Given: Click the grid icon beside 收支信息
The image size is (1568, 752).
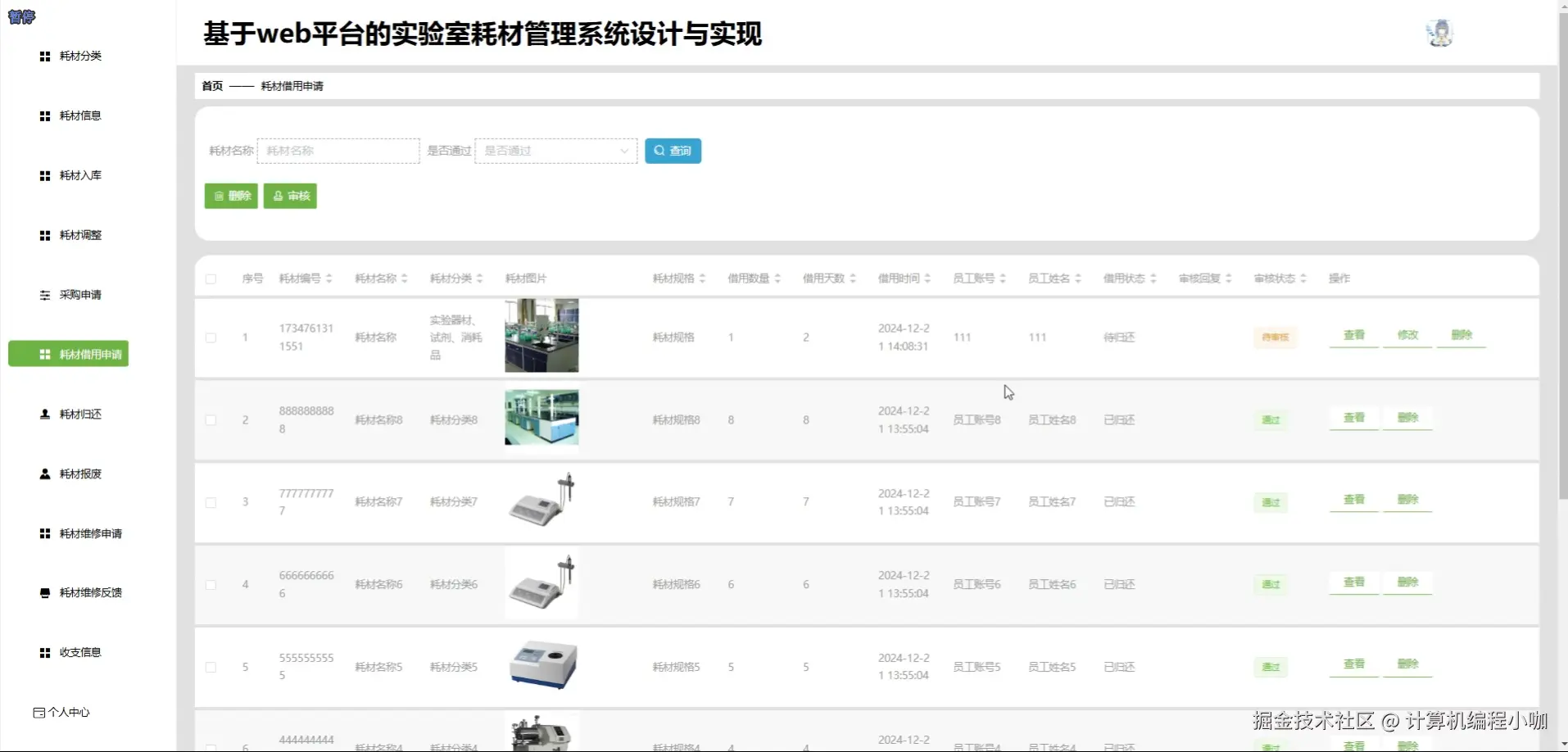Looking at the screenshot, I should click(45, 653).
